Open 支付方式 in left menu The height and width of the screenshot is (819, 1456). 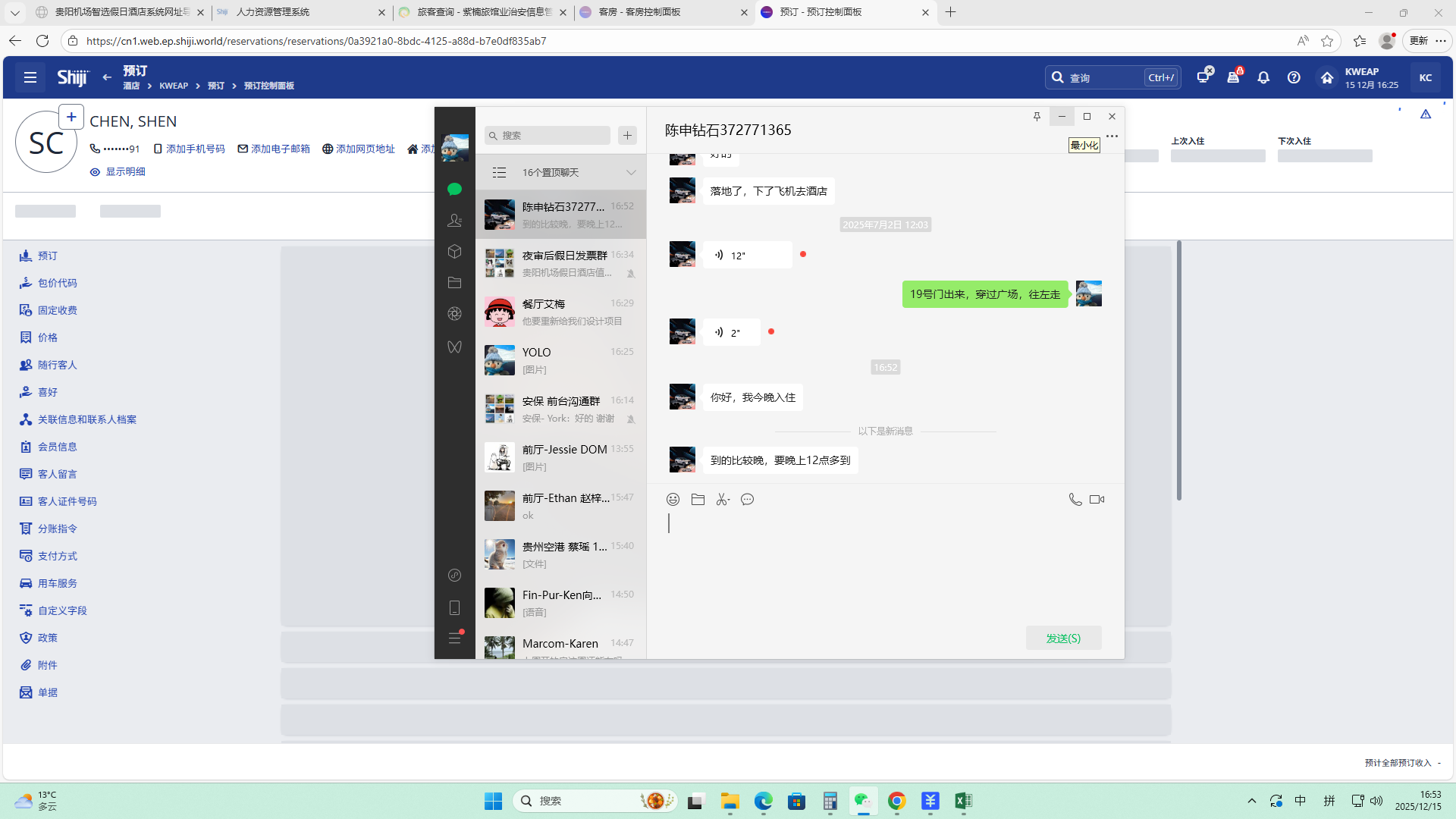click(x=58, y=556)
